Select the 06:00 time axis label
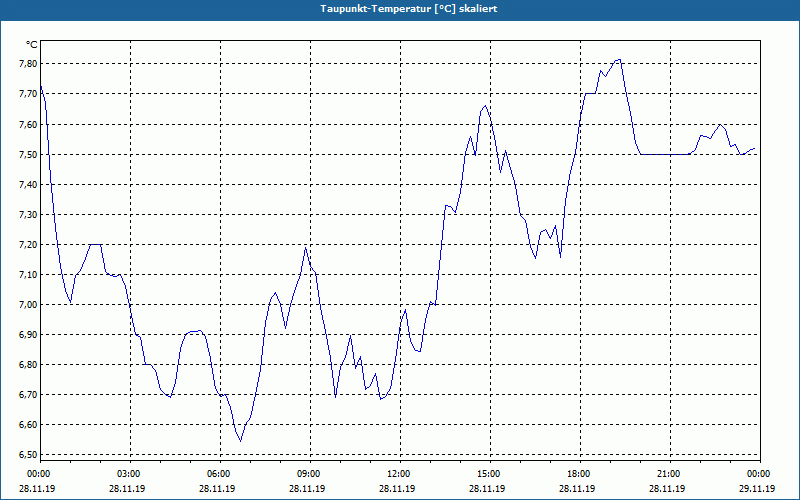Viewport: 800px width, 500px height. point(217,474)
